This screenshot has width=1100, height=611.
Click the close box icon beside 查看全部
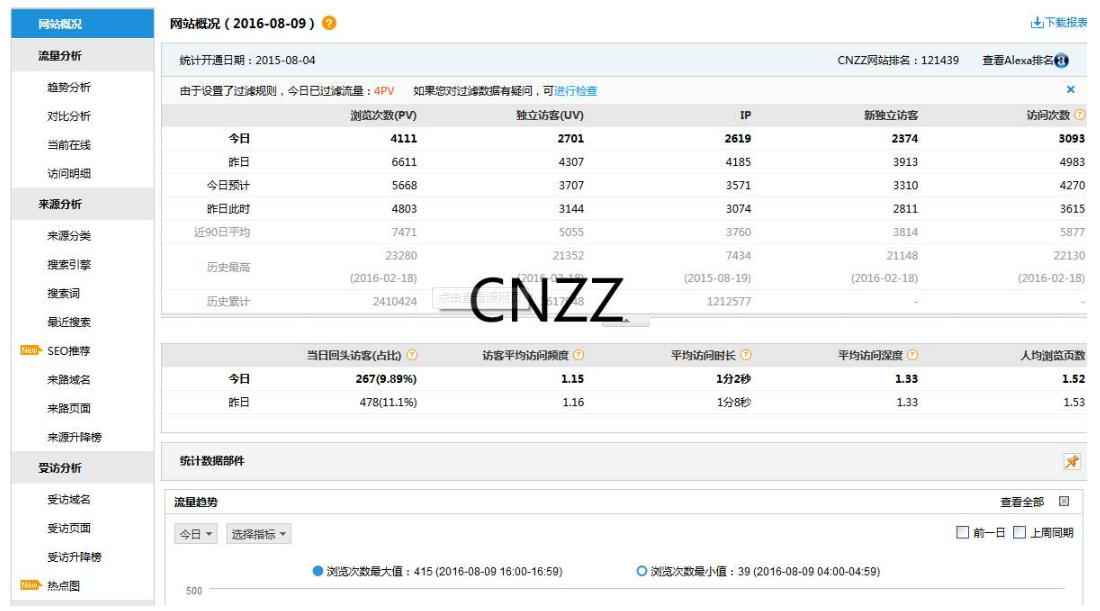click(1064, 502)
